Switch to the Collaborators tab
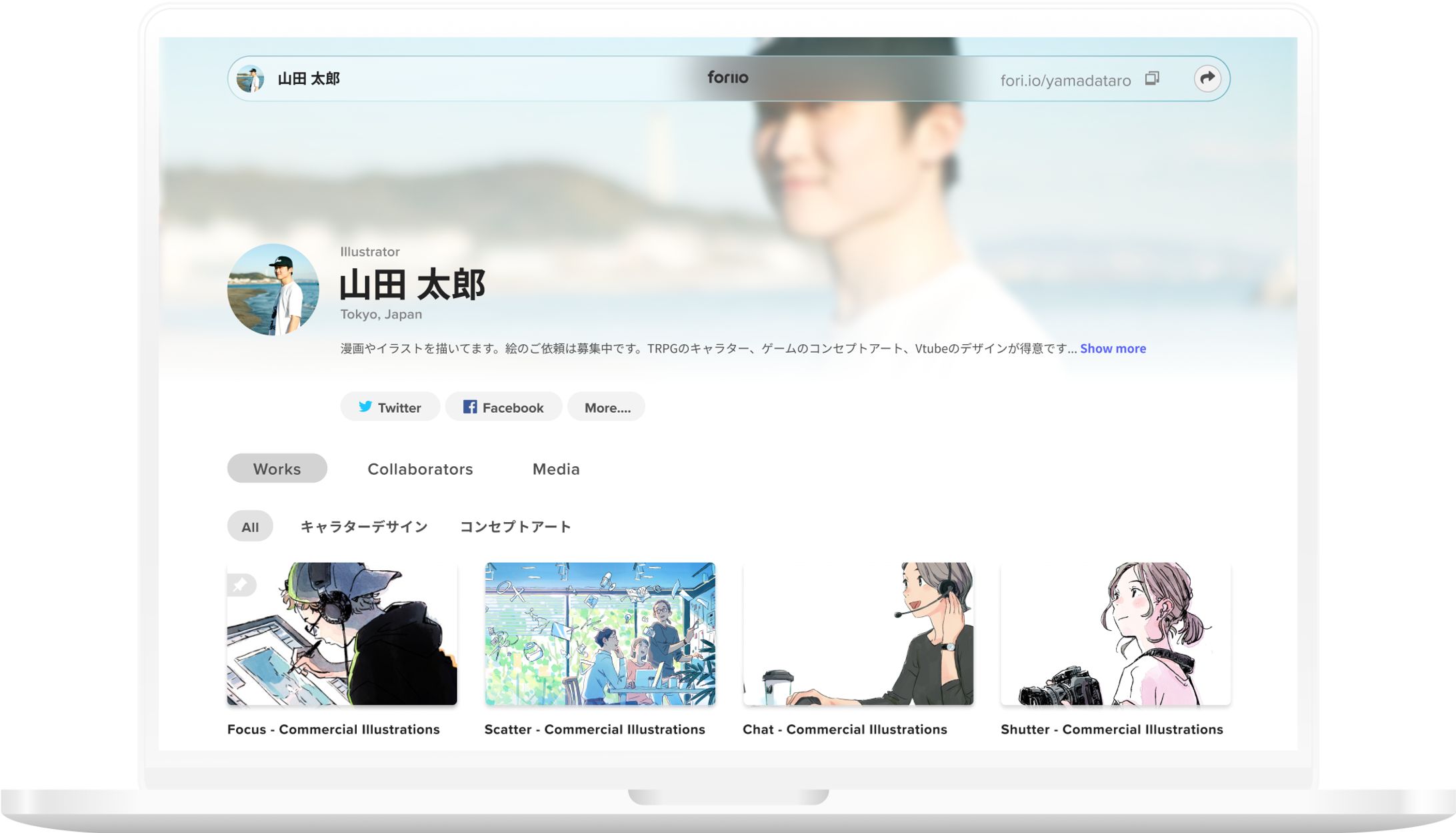 point(420,469)
